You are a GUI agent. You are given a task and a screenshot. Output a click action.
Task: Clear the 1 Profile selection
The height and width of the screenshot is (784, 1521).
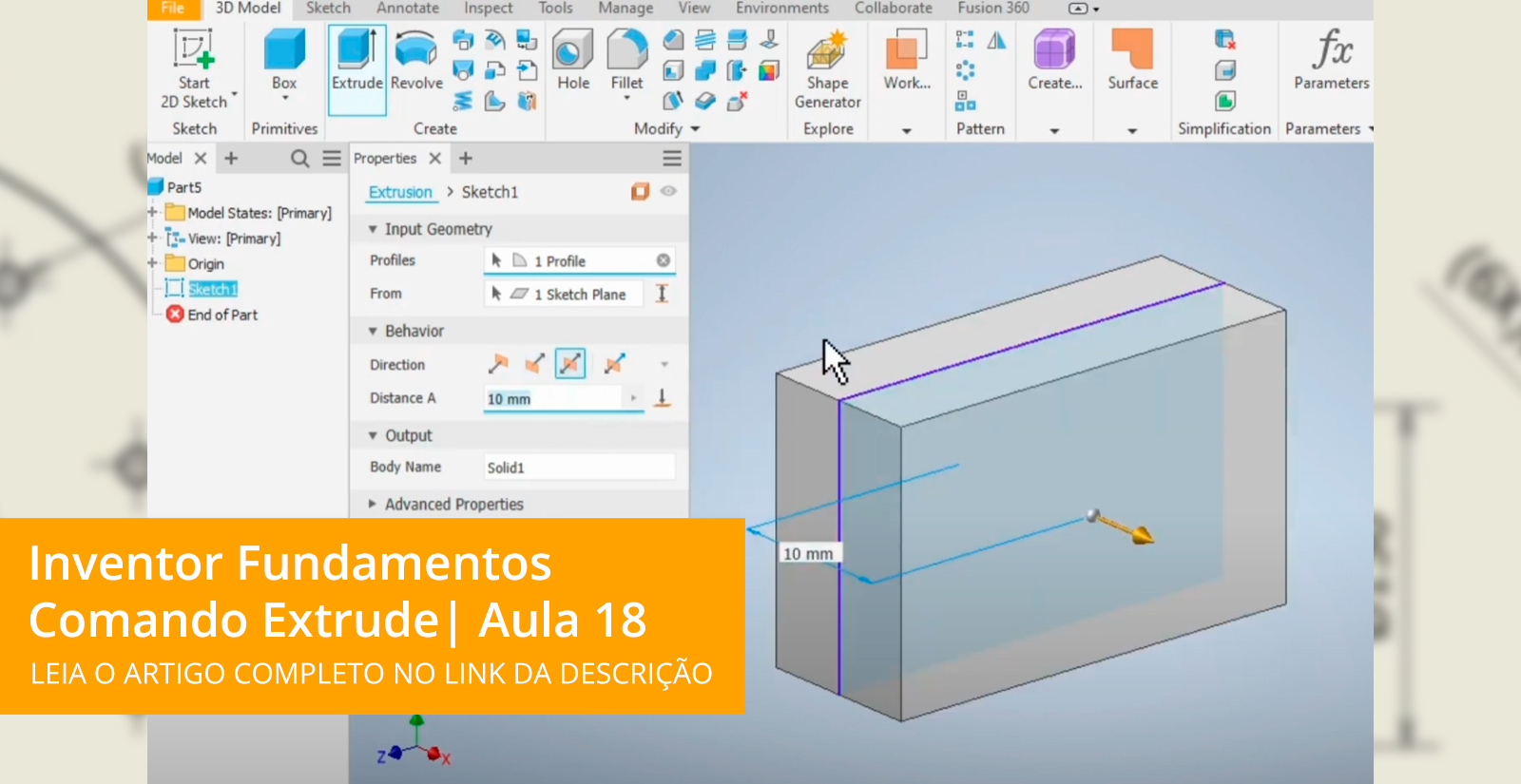[x=664, y=260]
